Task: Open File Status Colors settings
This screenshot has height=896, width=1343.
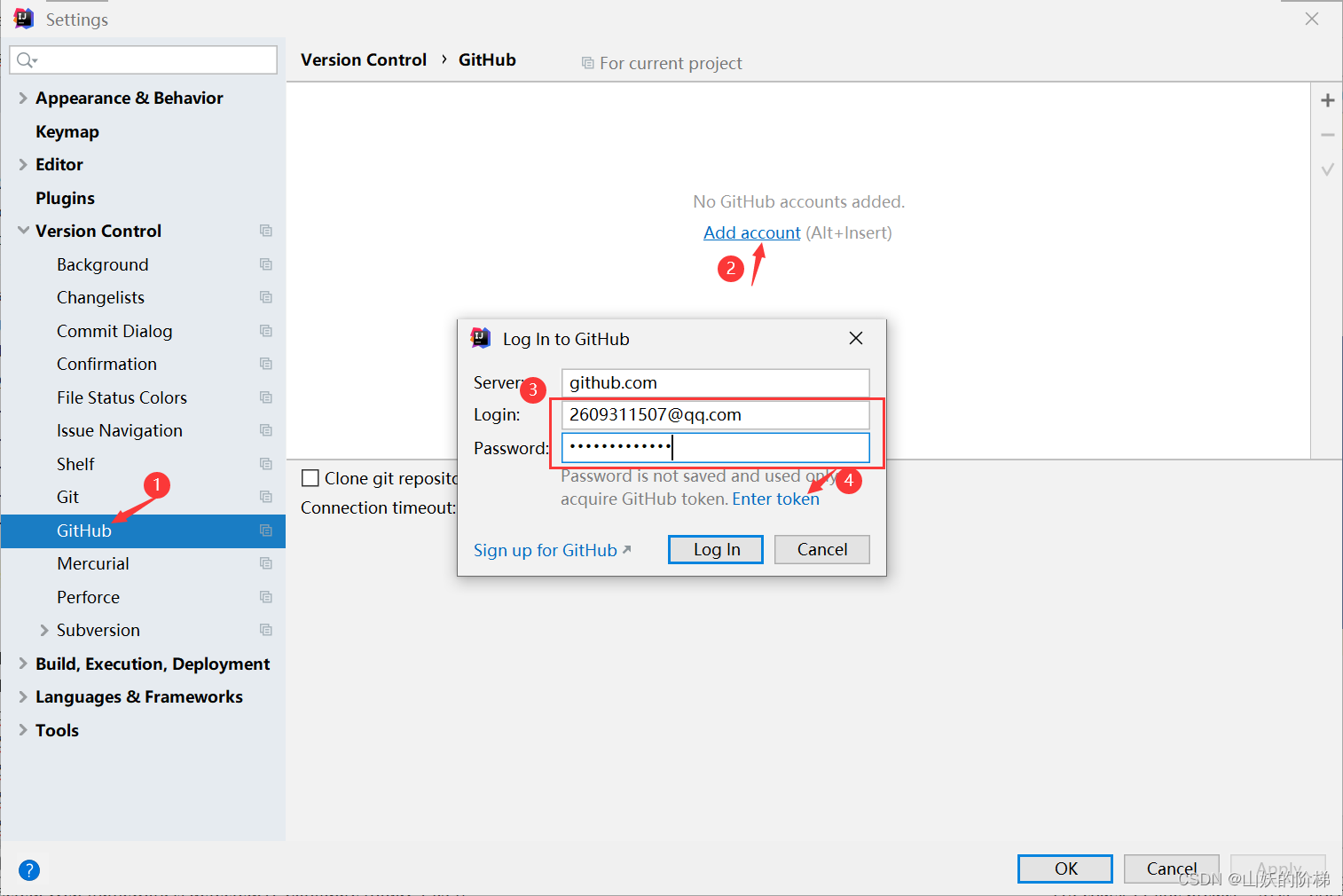Action: [122, 397]
